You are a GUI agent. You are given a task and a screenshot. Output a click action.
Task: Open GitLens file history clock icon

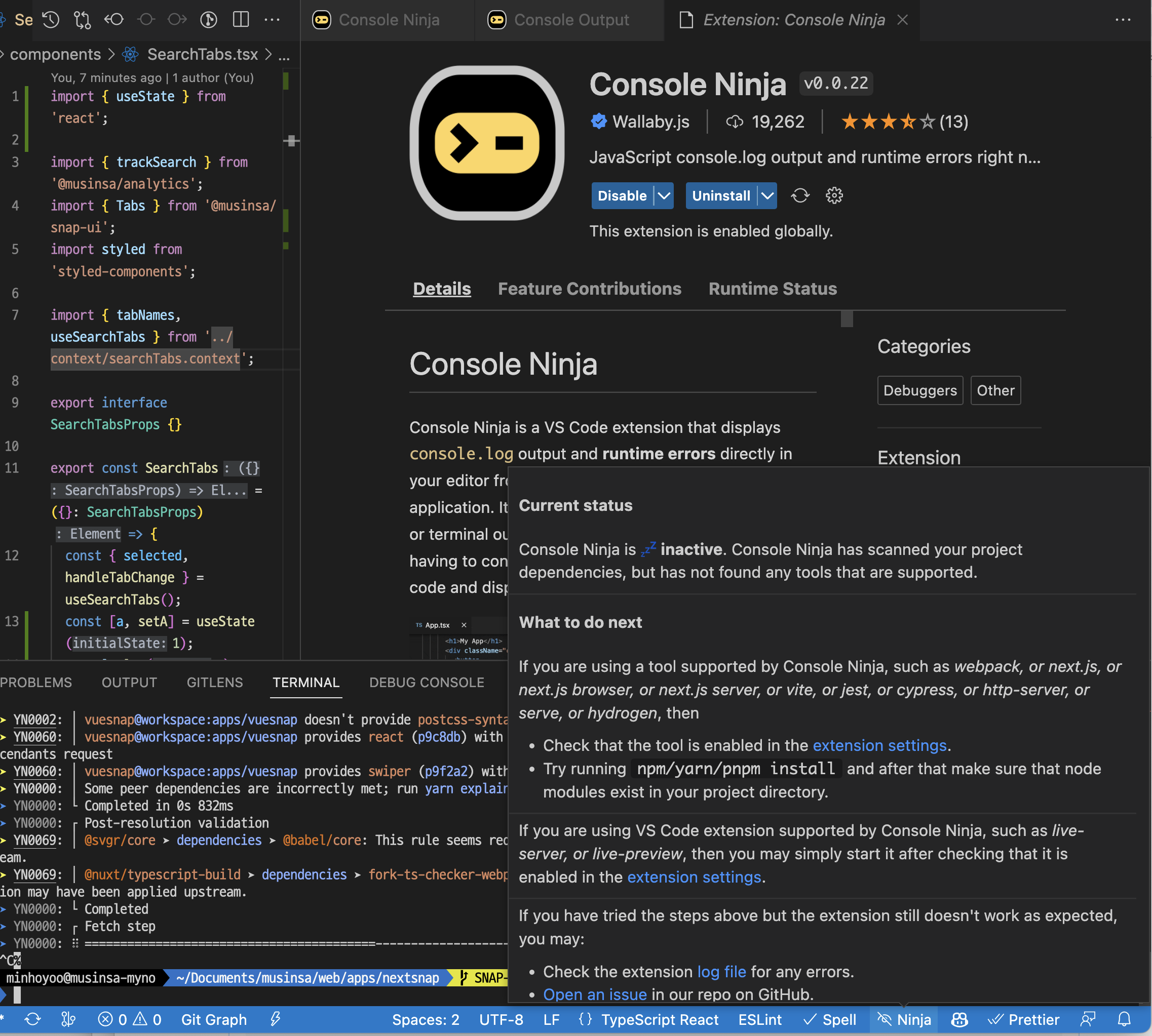[51, 20]
